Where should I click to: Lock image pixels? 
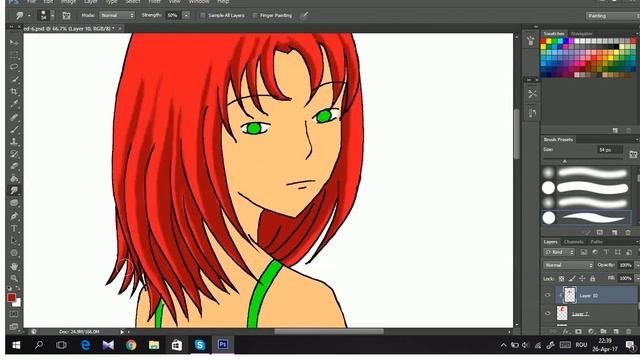(x=572, y=279)
